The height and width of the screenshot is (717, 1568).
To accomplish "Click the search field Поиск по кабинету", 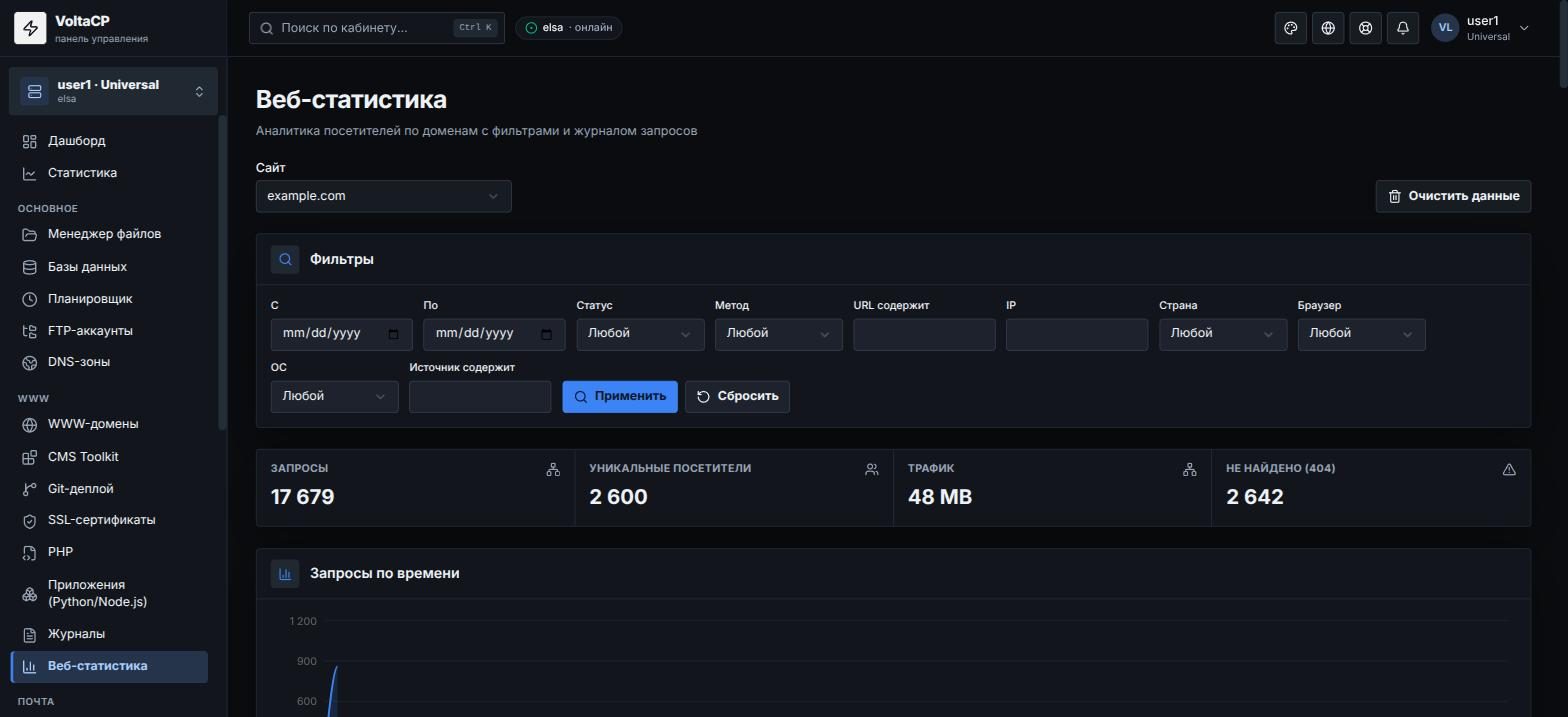I will coord(377,28).
